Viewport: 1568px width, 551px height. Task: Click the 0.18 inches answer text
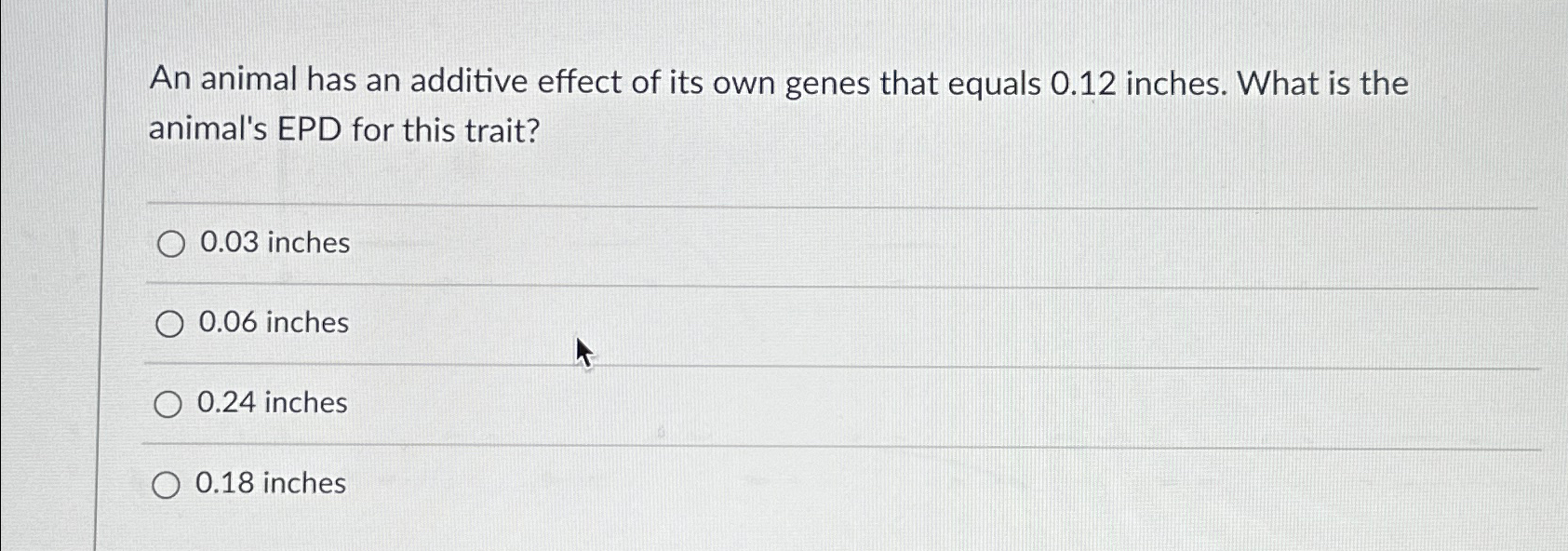tap(270, 483)
